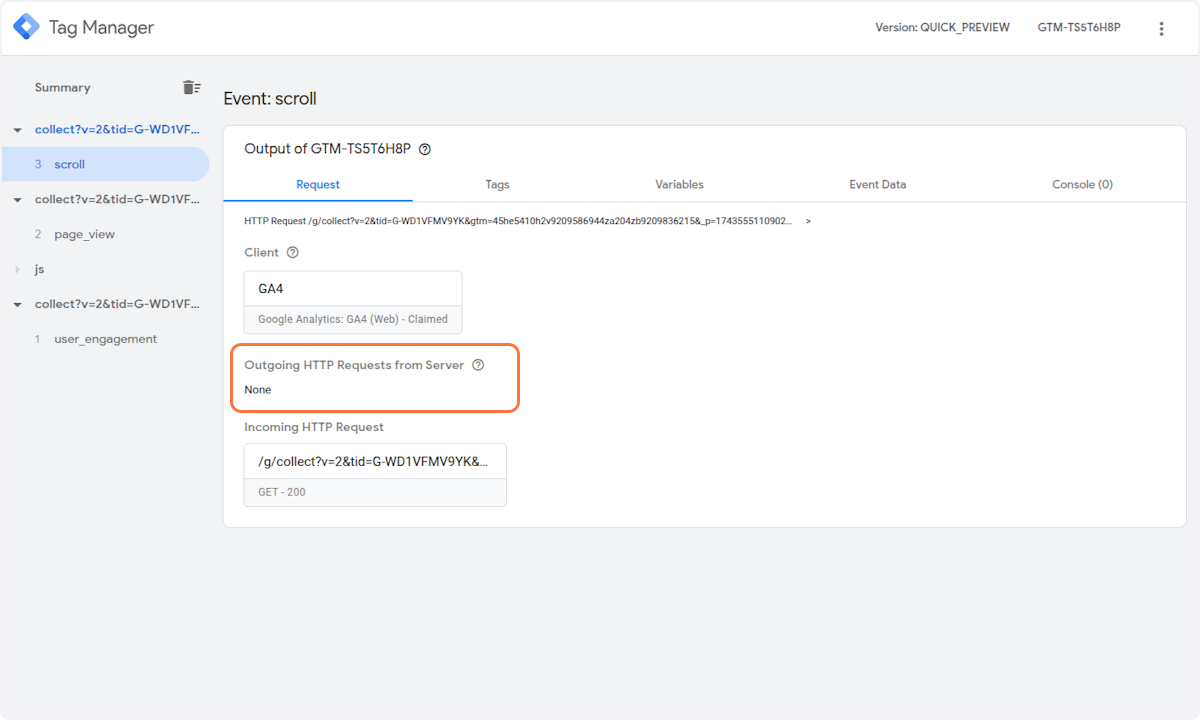Click the Tag Manager logo icon
Viewport: 1200px width, 720px height.
[26, 27]
